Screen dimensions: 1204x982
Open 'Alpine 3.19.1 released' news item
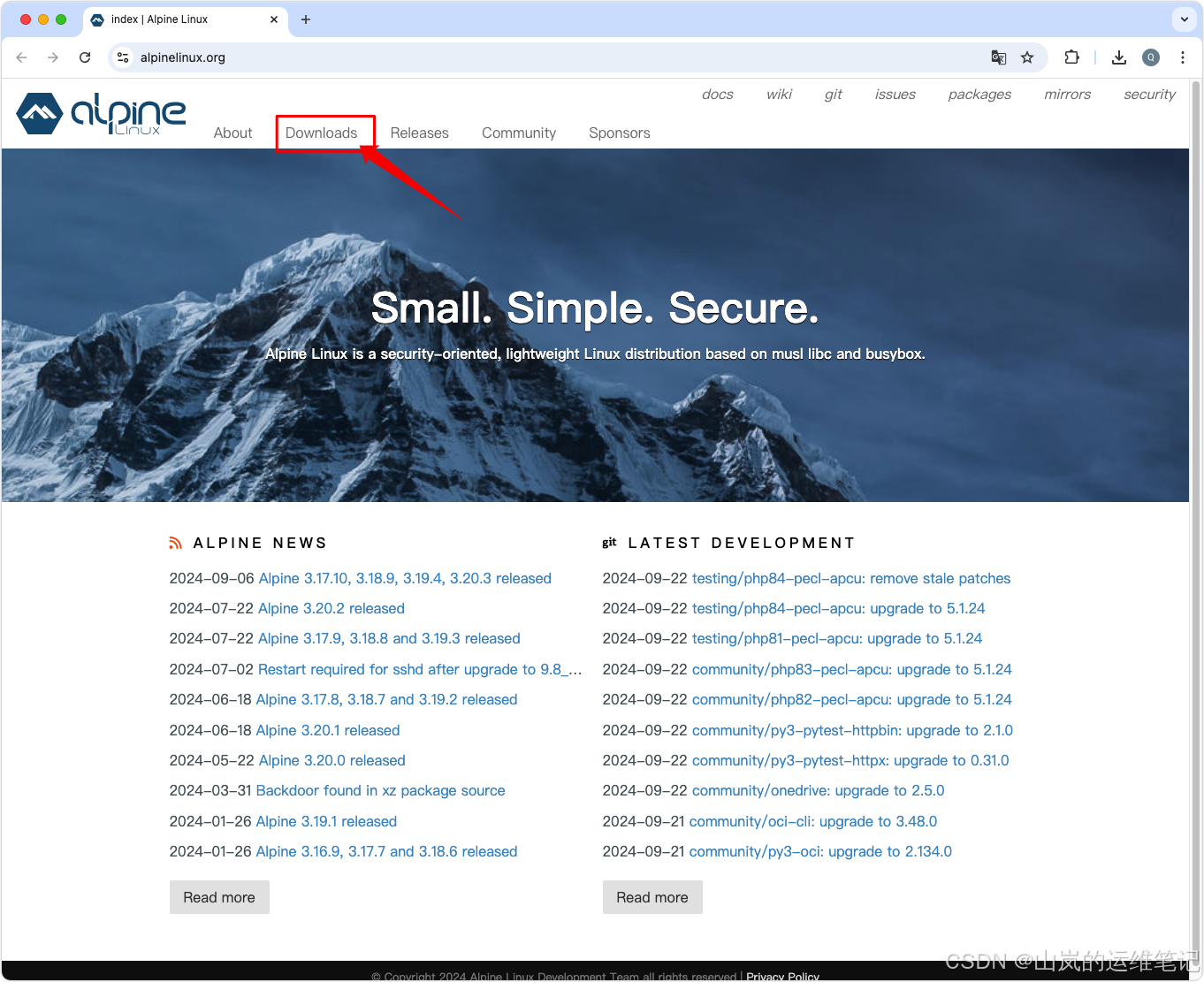coord(326,821)
